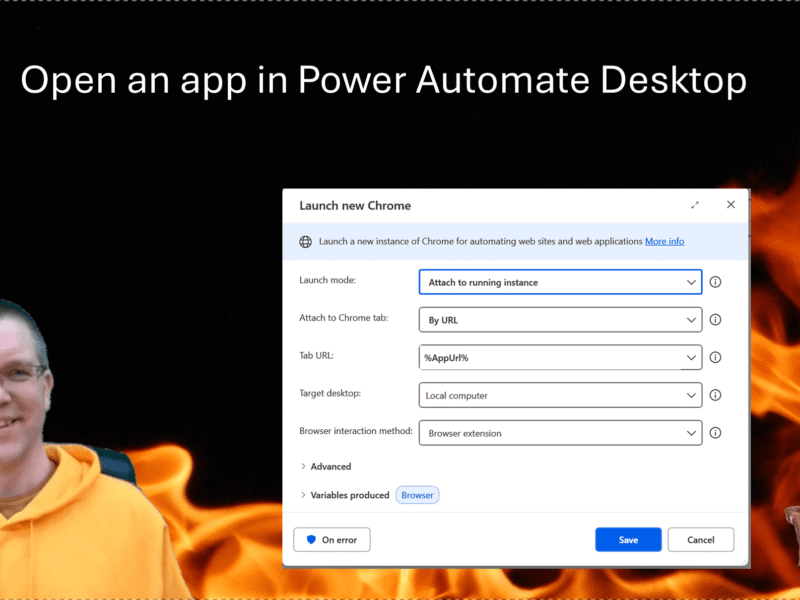Click the info icon beside Launch mode

tap(715, 282)
